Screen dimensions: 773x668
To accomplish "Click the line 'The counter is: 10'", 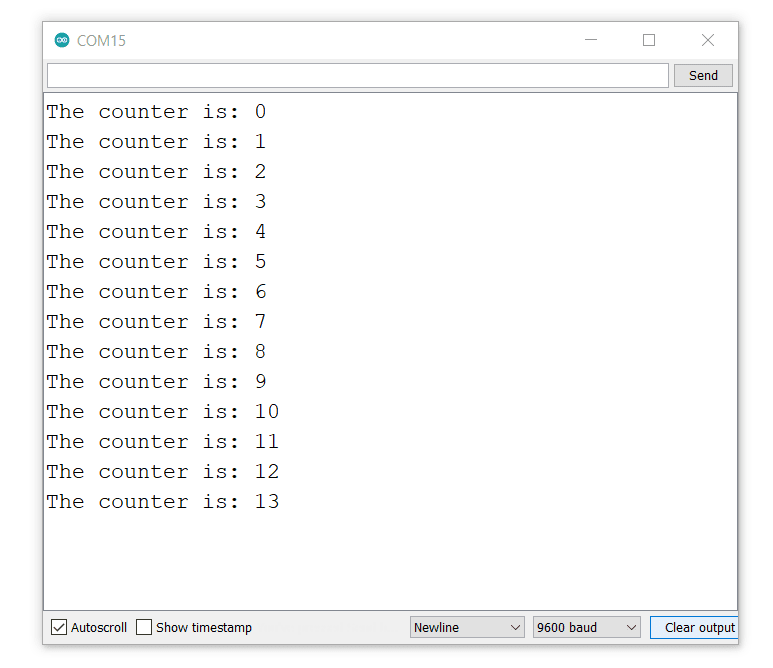I will (x=163, y=412).
